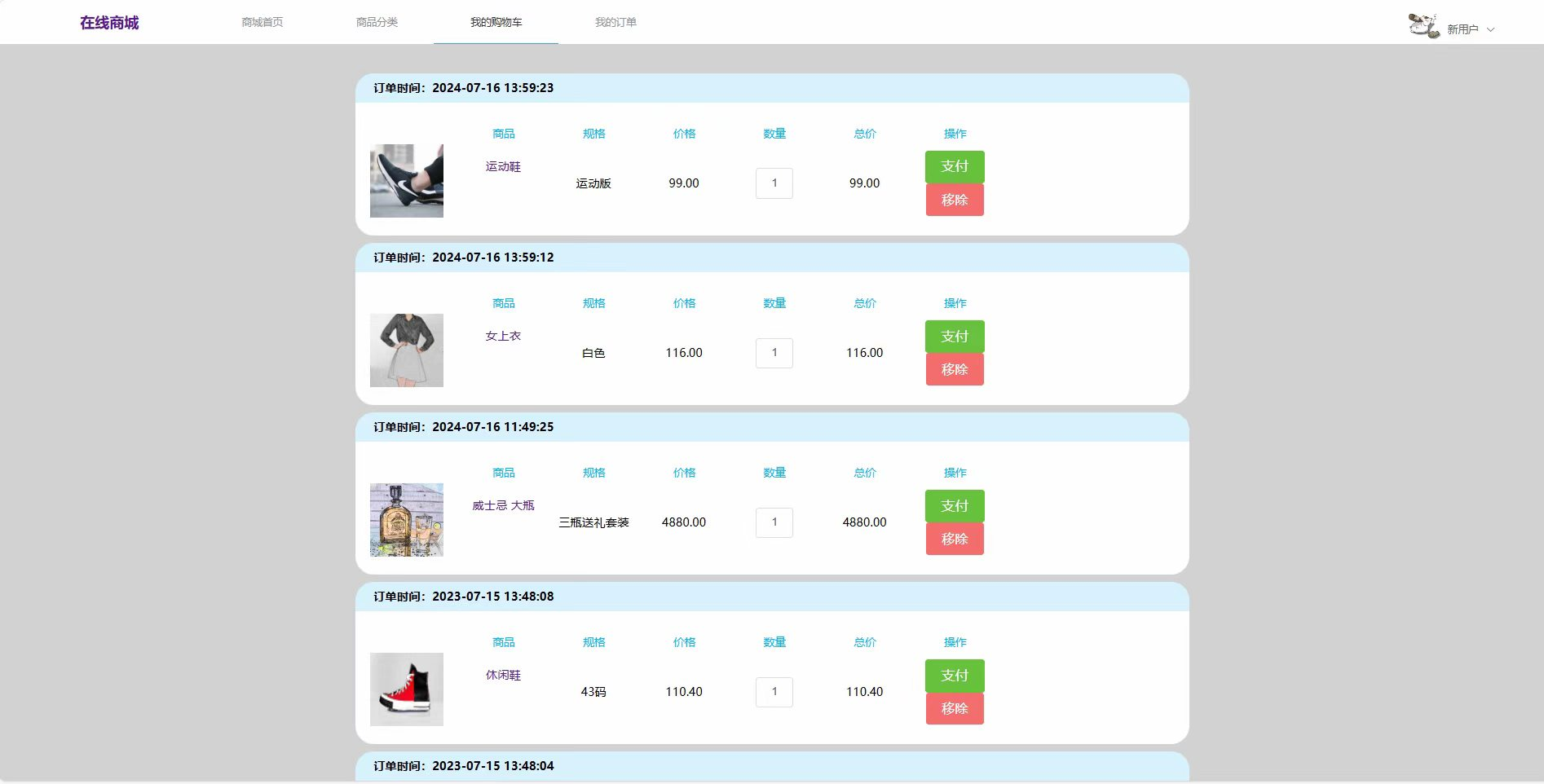The height and width of the screenshot is (784, 1544).
Task: Click the 116.00 price in the 价格 column
Action: coord(684,353)
